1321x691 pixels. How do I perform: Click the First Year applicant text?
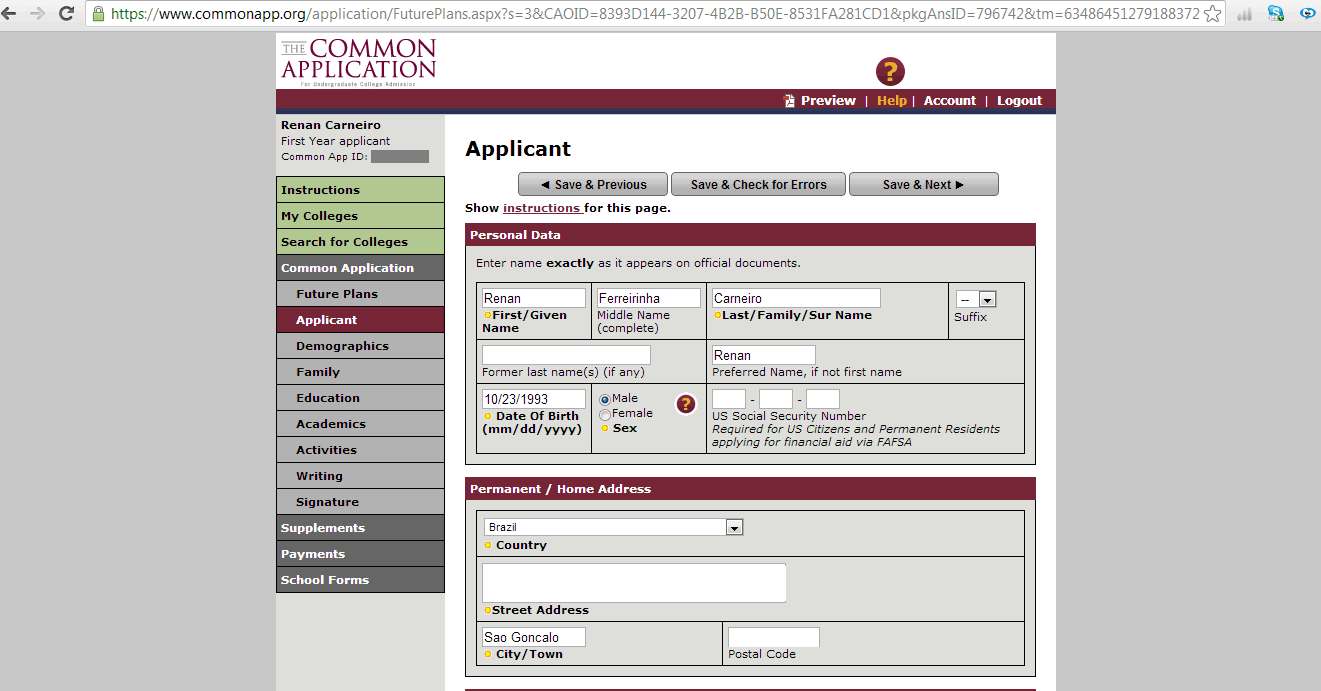click(335, 141)
